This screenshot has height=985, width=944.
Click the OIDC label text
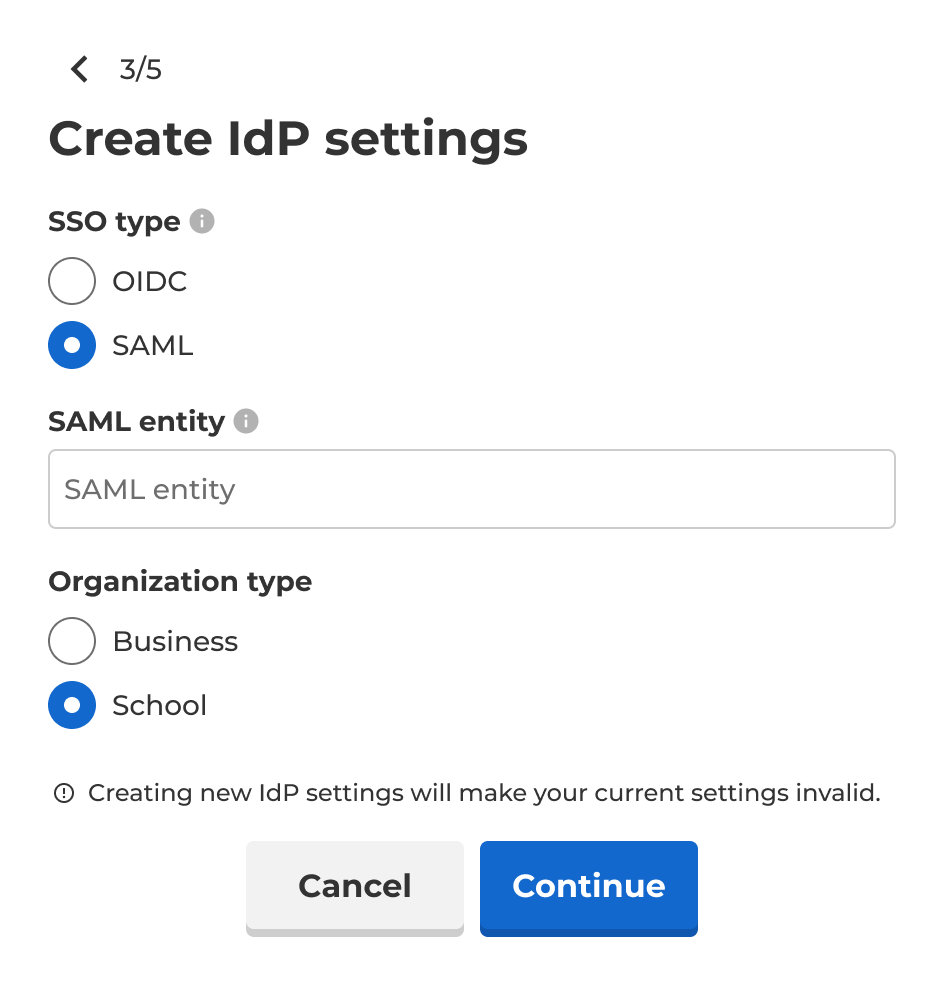pyautogui.click(x=149, y=281)
